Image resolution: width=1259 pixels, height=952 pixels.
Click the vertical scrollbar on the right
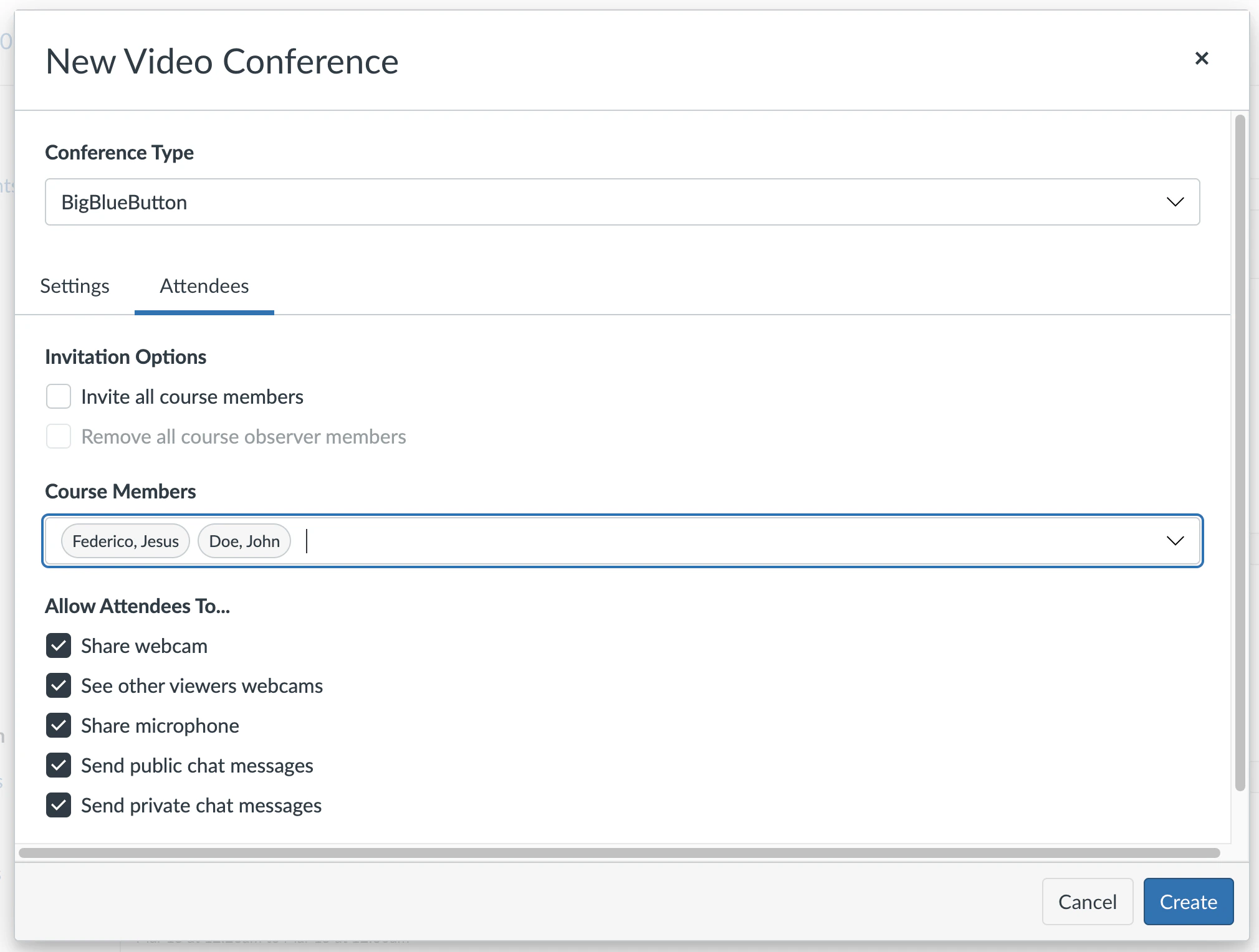click(x=1239, y=436)
